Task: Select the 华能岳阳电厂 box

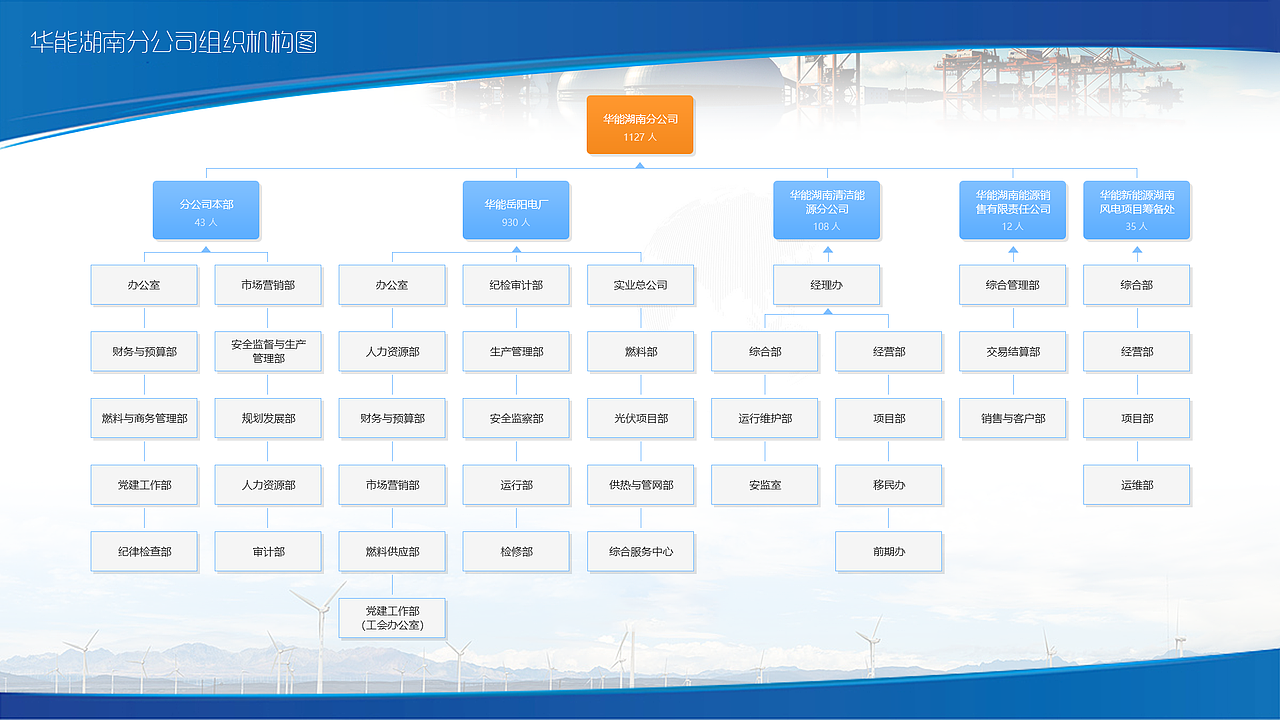Action: pos(516,210)
